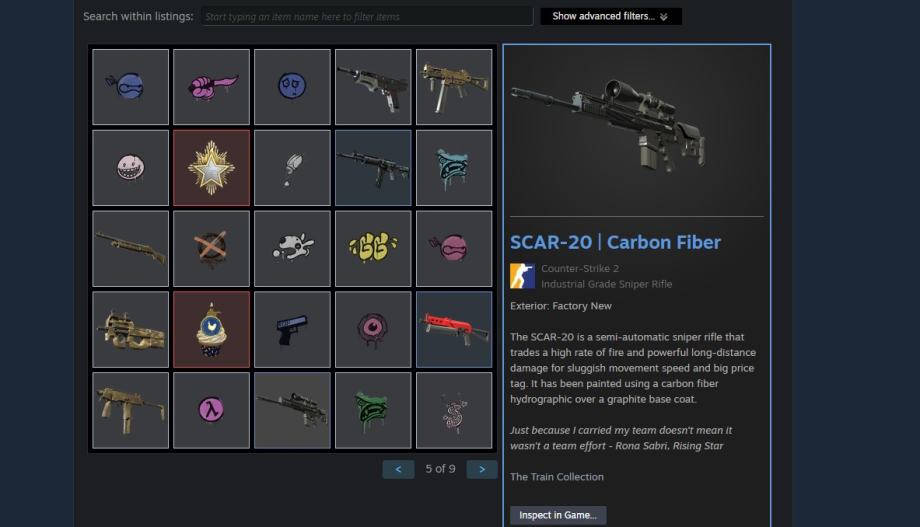Select the SCAR-20 sniper rifle inventory tile
920x527 pixels.
(x=292, y=410)
